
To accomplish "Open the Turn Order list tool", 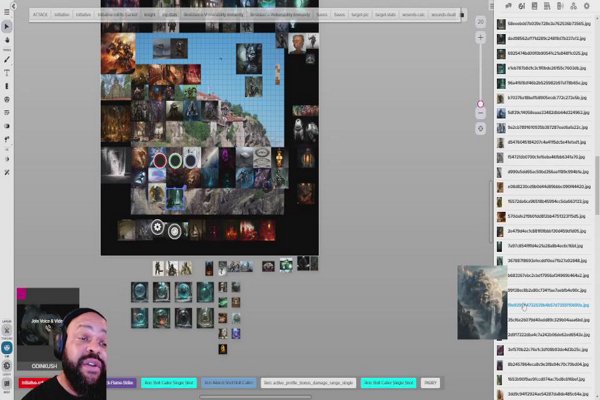I will tap(7, 113).
